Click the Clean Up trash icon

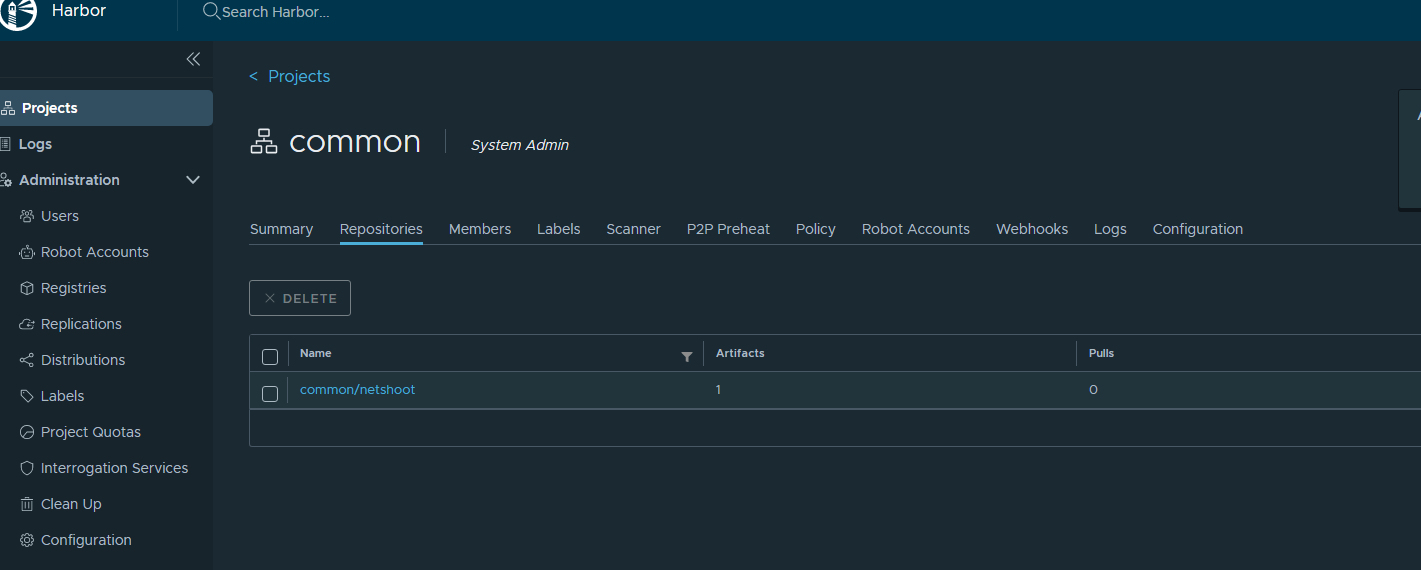(27, 504)
